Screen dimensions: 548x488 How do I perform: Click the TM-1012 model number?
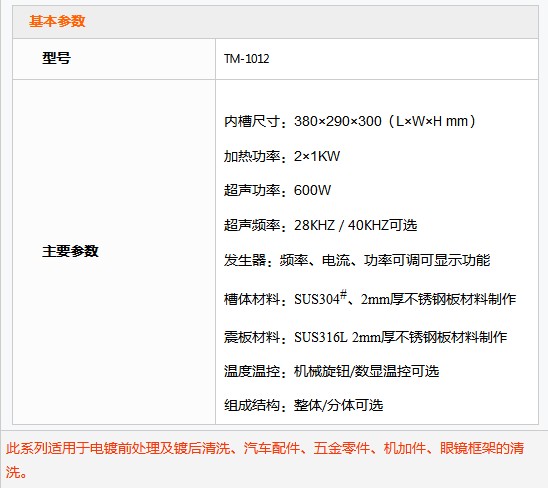(247, 59)
